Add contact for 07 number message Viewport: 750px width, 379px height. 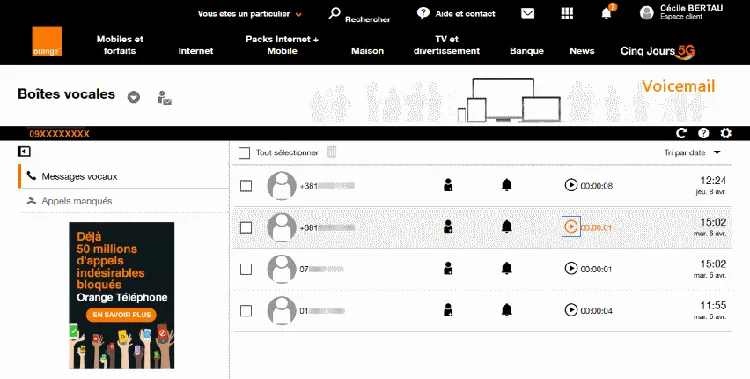point(448,268)
